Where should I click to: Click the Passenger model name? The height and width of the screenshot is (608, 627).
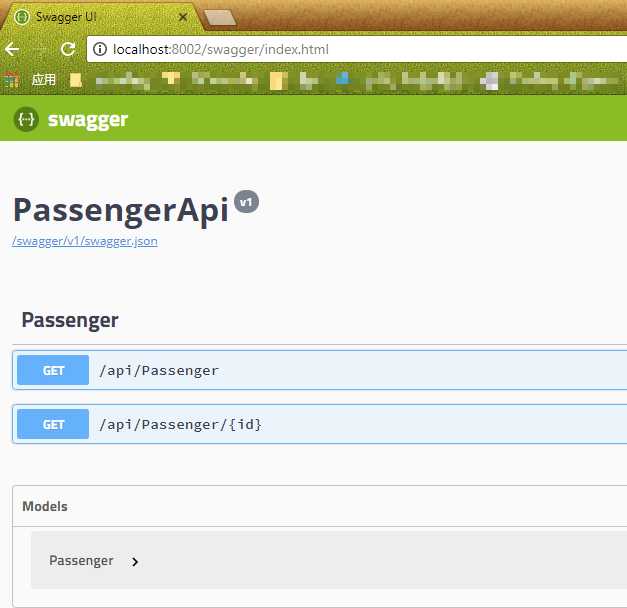(81, 560)
